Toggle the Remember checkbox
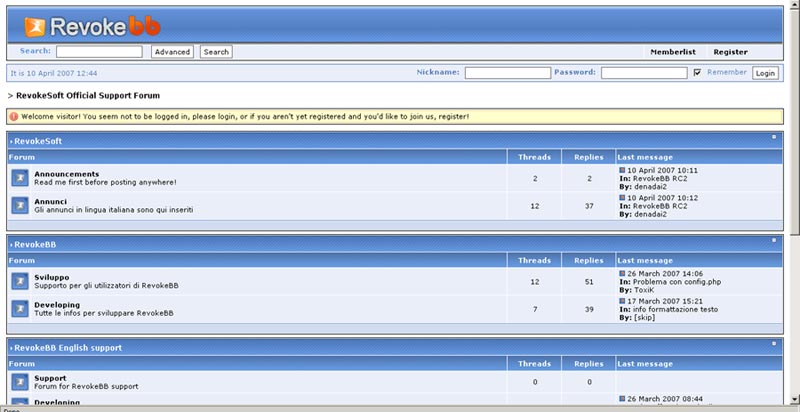 [x=697, y=72]
